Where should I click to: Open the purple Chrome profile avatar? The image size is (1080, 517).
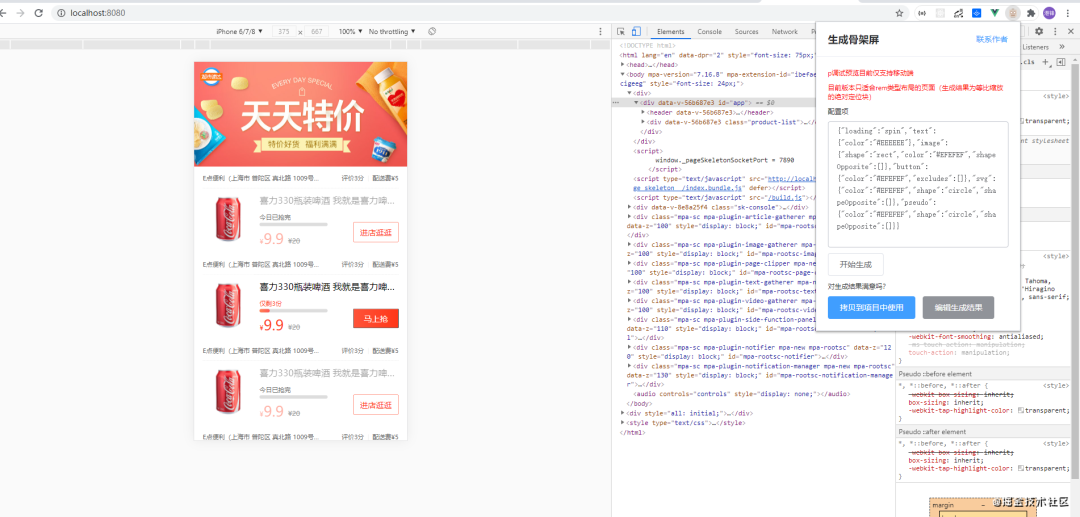coord(1049,13)
